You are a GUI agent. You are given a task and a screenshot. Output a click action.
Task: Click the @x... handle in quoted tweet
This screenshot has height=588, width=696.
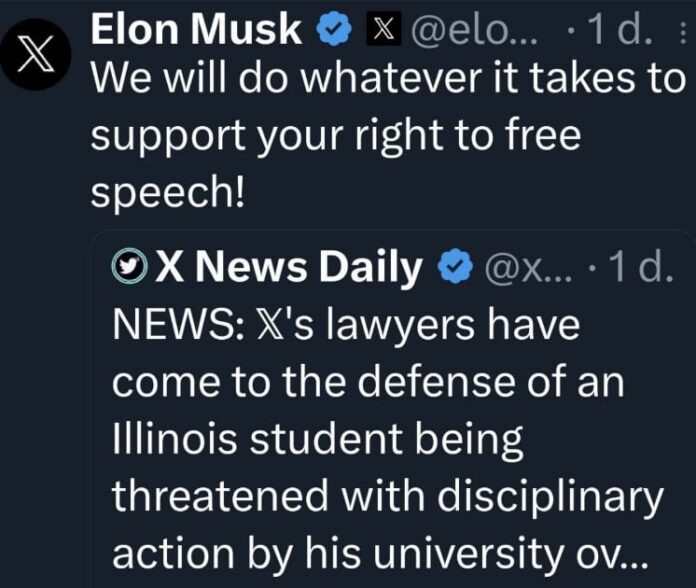click(x=525, y=267)
